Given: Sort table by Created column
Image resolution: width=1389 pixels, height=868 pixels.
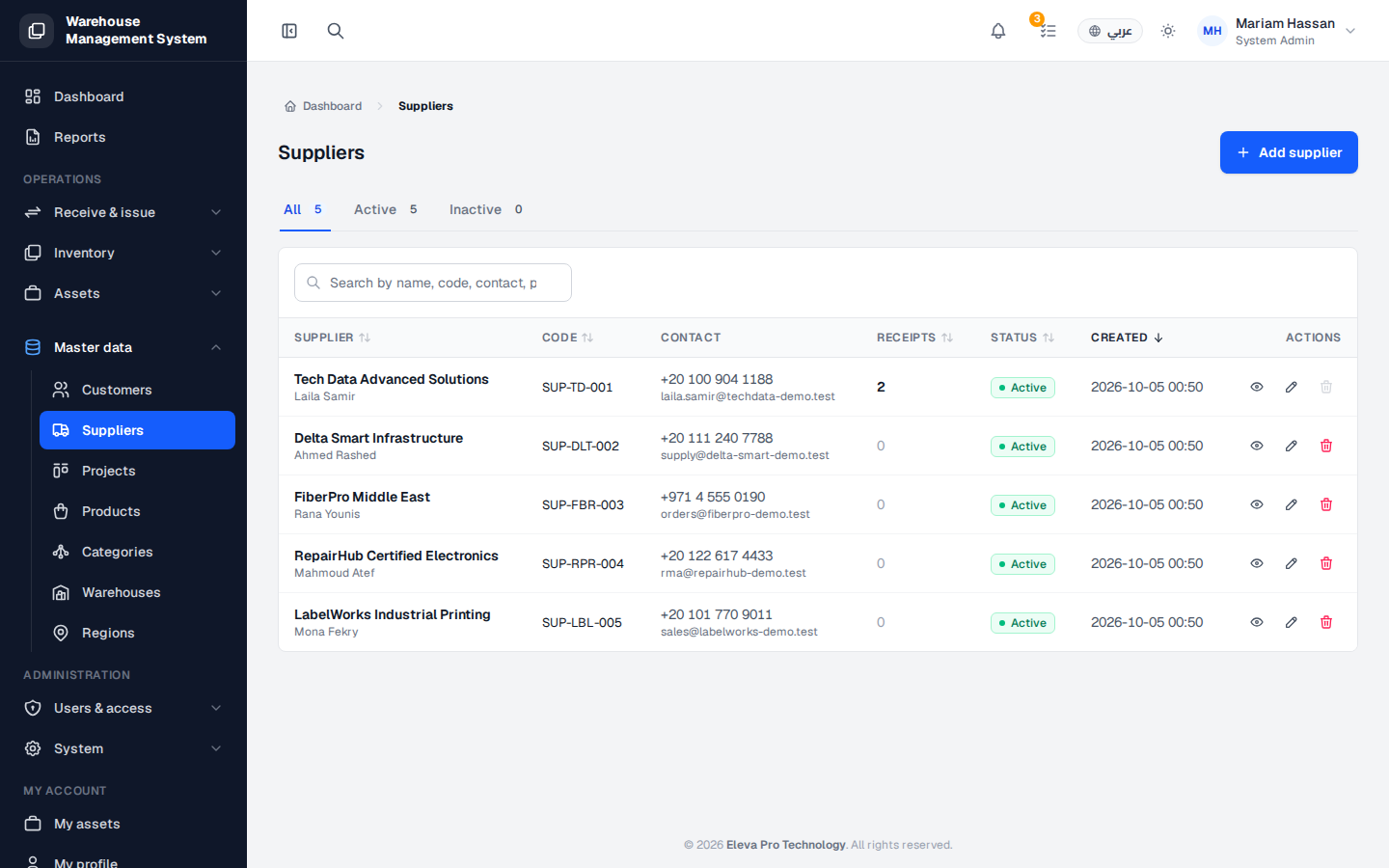Looking at the screenshot, I should (x=1127, y=338).
